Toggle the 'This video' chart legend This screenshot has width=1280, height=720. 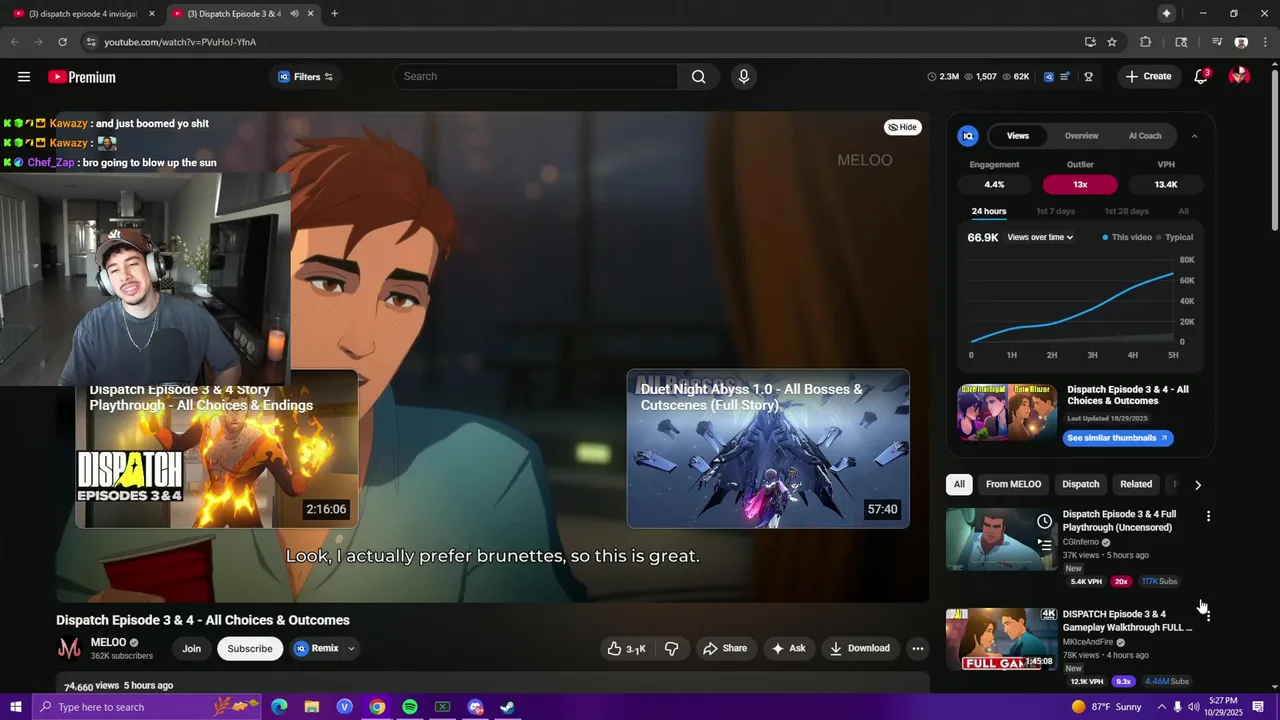point(1127,238)
